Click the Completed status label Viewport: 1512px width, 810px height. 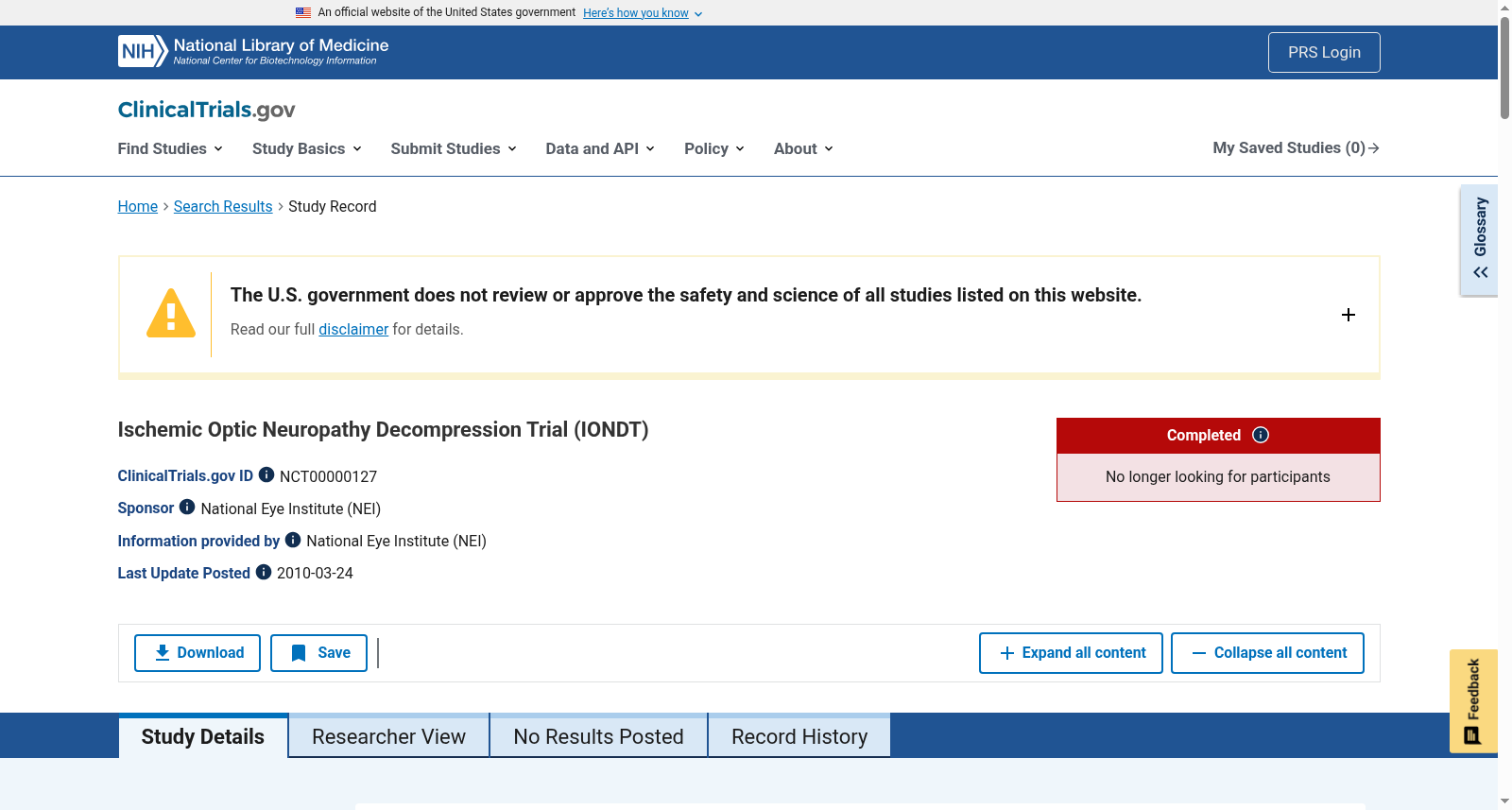[1204, 436]
